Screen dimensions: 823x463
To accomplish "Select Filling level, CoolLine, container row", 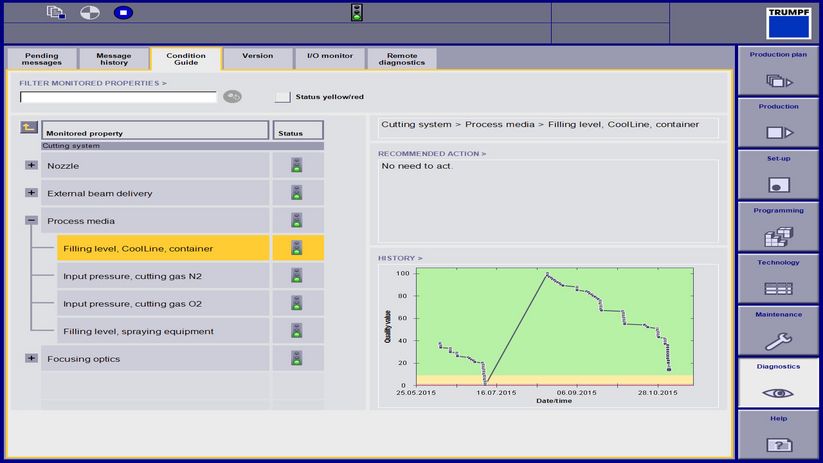I will coord(163,248).
